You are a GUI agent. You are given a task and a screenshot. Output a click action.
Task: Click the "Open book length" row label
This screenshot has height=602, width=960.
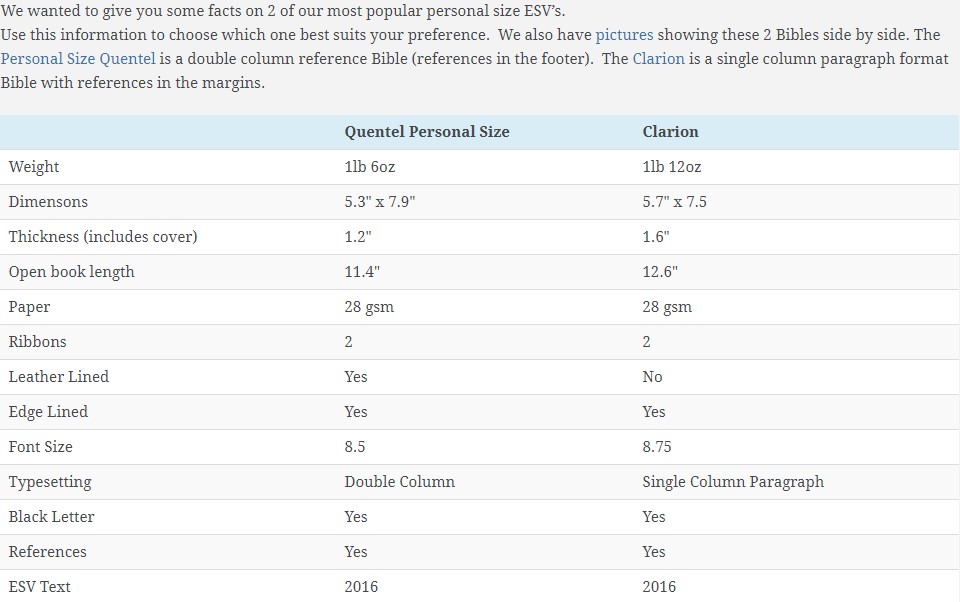pyautogui.click(x=71, y=272)
